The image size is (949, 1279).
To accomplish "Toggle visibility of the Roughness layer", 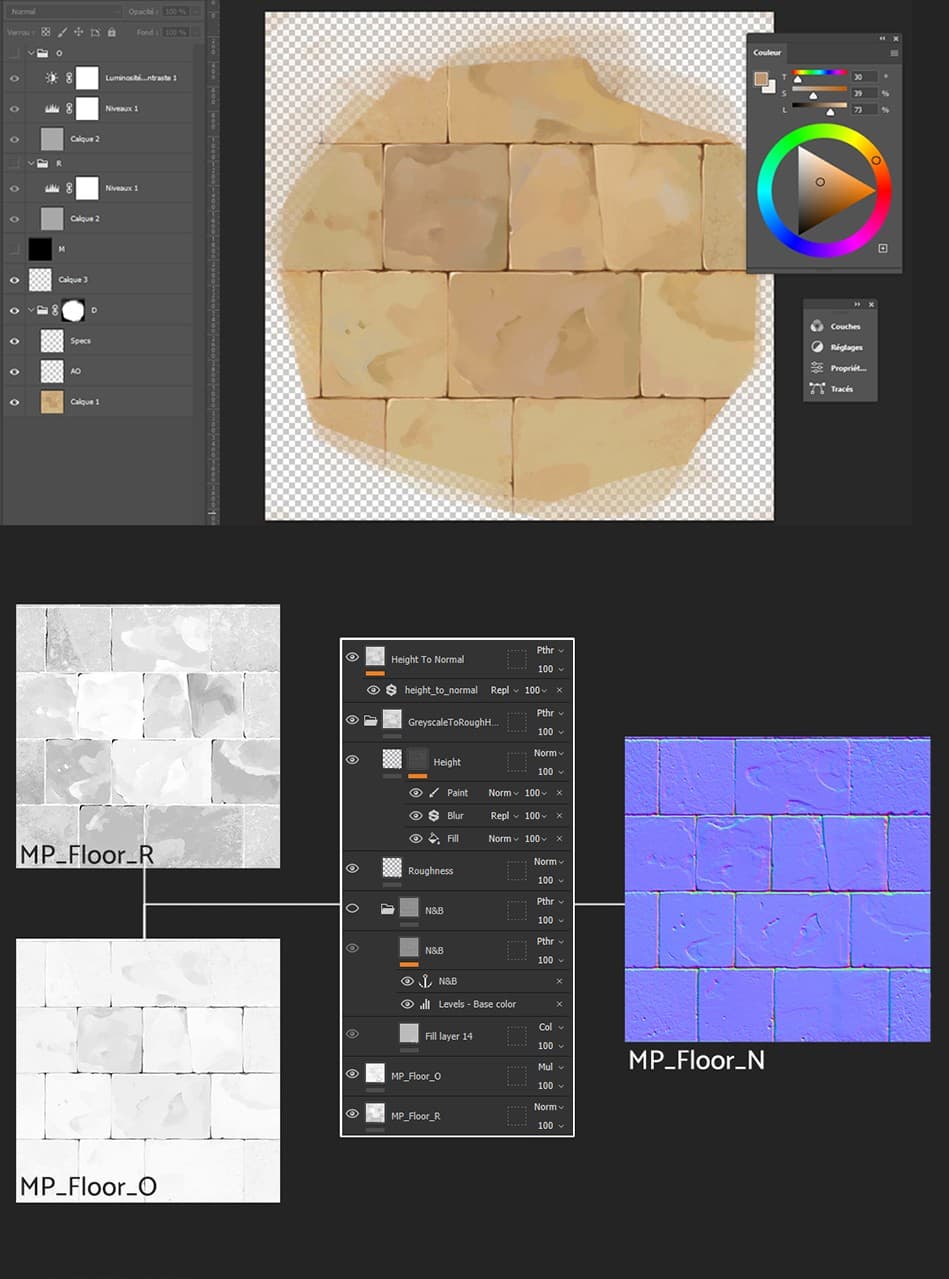I will coord(352,869).
